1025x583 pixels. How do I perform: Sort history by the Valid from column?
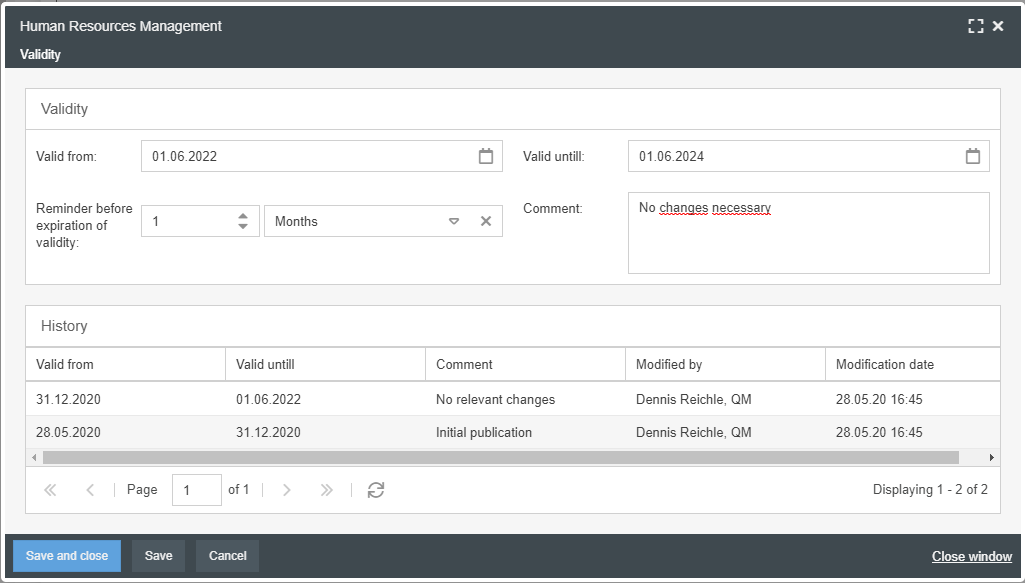click(125, 364)
